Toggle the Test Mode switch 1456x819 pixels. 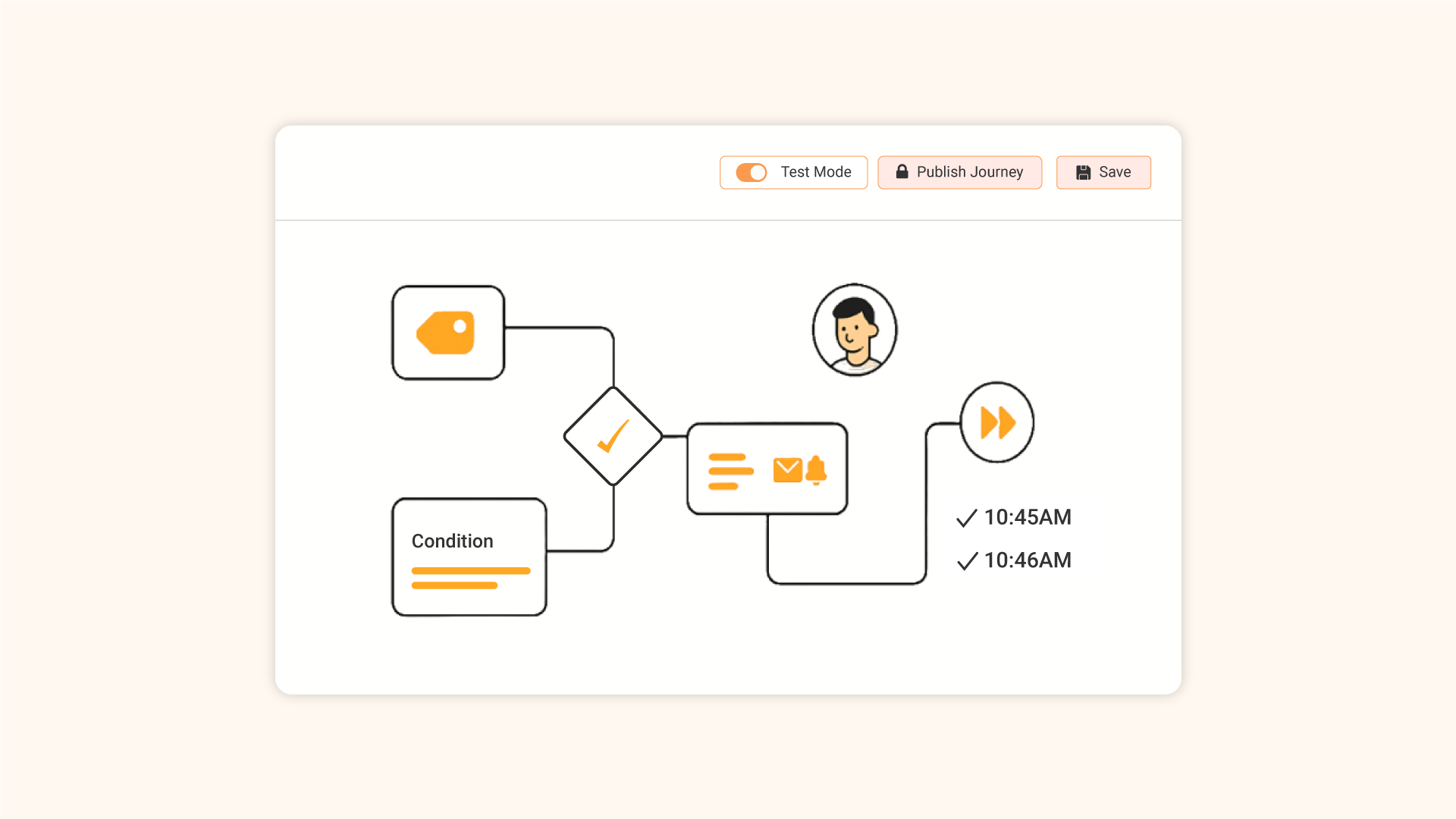751,173
